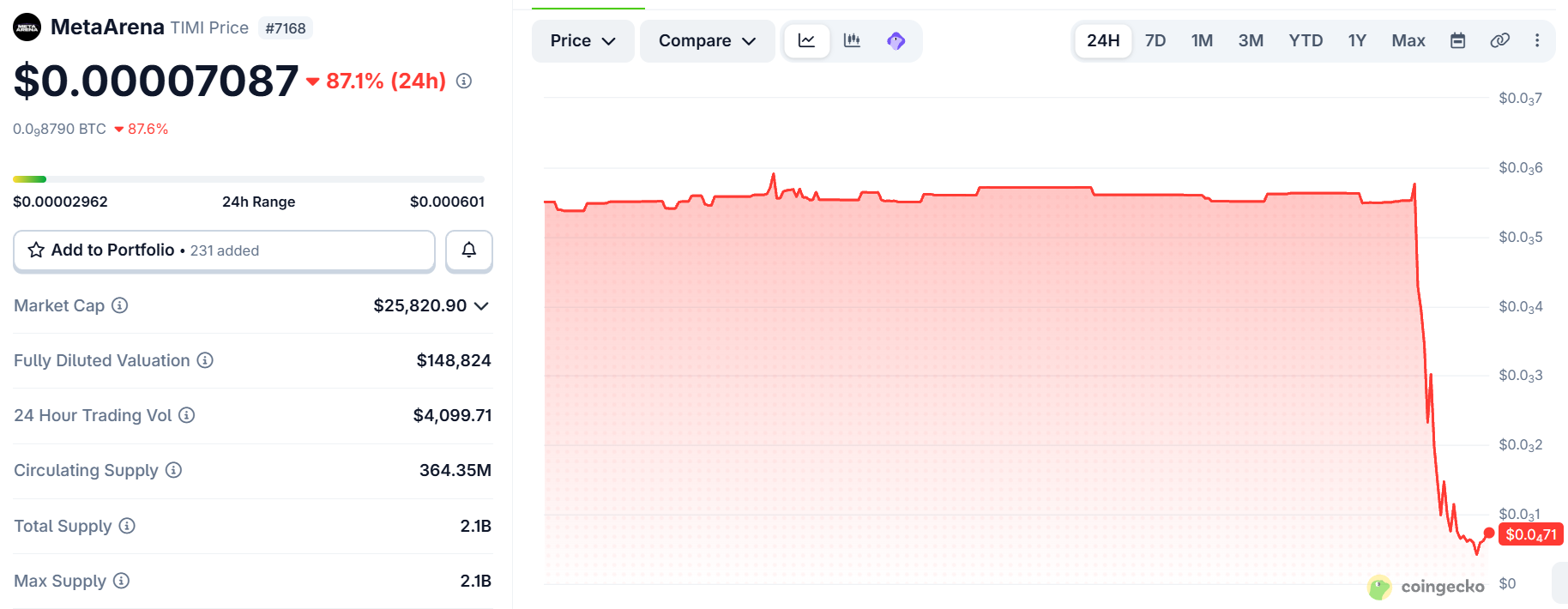The image size is (1568, 609).
Task: Open the 24h price change info icon
Action: 464,81
